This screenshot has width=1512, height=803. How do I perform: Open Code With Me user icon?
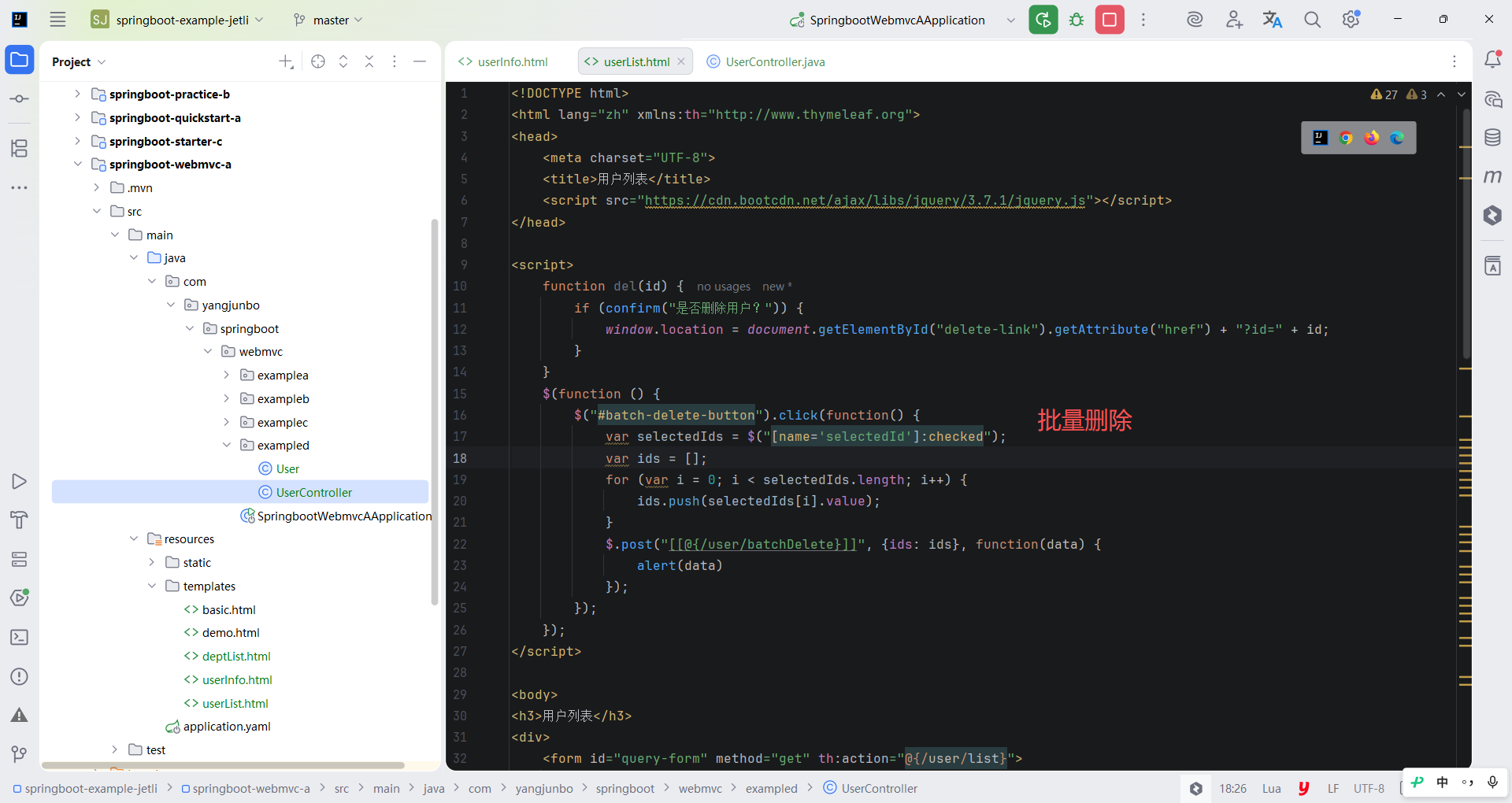click(x=1234, y=20)
